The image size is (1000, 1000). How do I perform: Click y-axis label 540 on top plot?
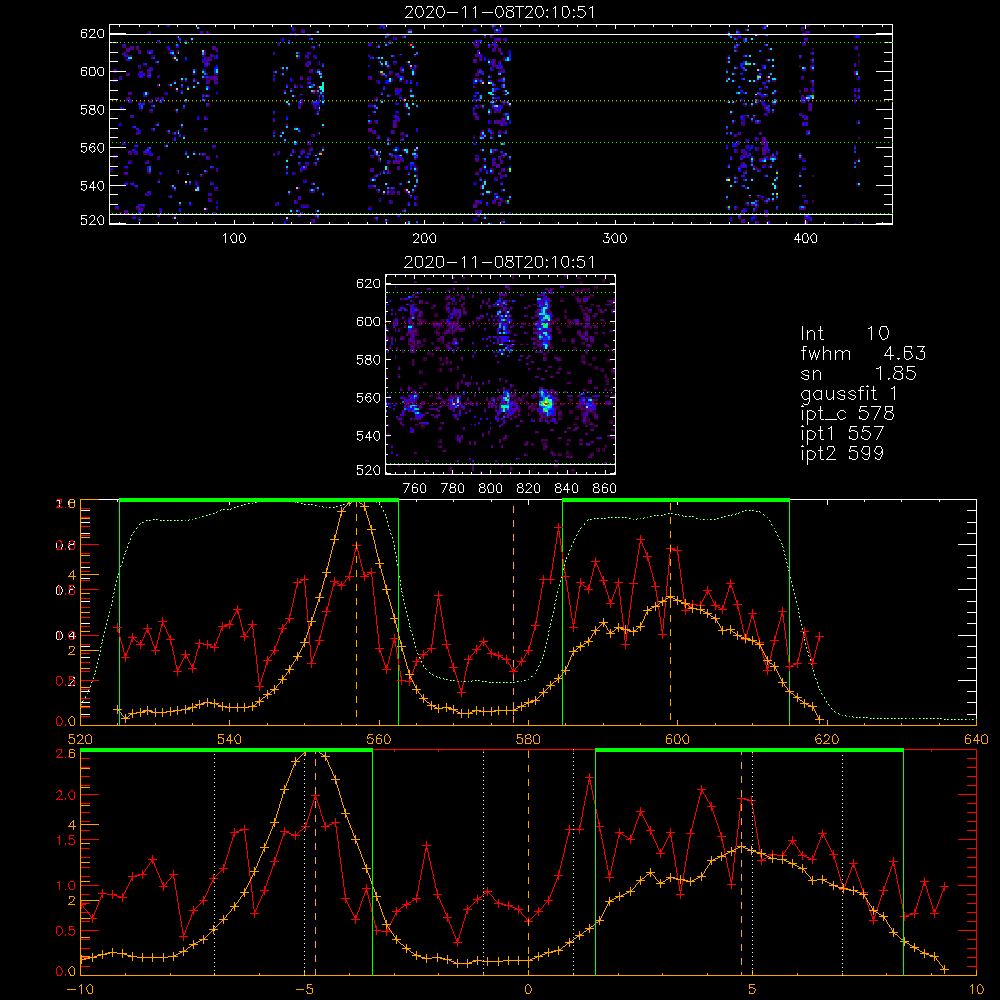click(x=92, y=186)
